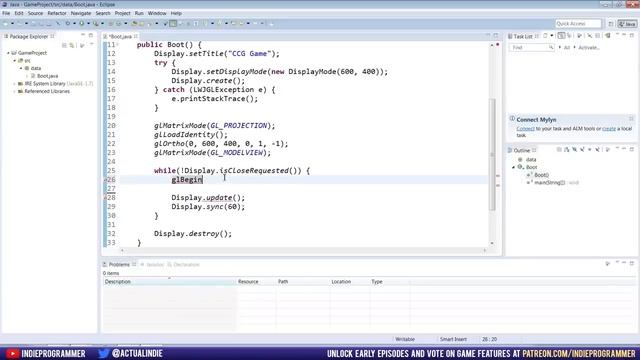Image resolution: width=640 pixels, height=360 pixels.
Task: Click the Open Perspective icon beside Java
Action: (611, 24)
